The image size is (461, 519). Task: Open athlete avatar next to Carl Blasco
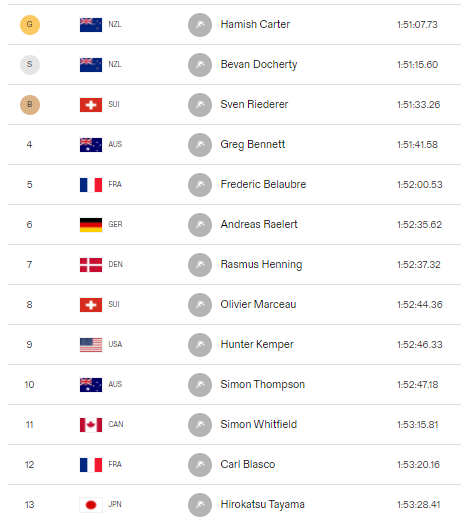[200, 465]
